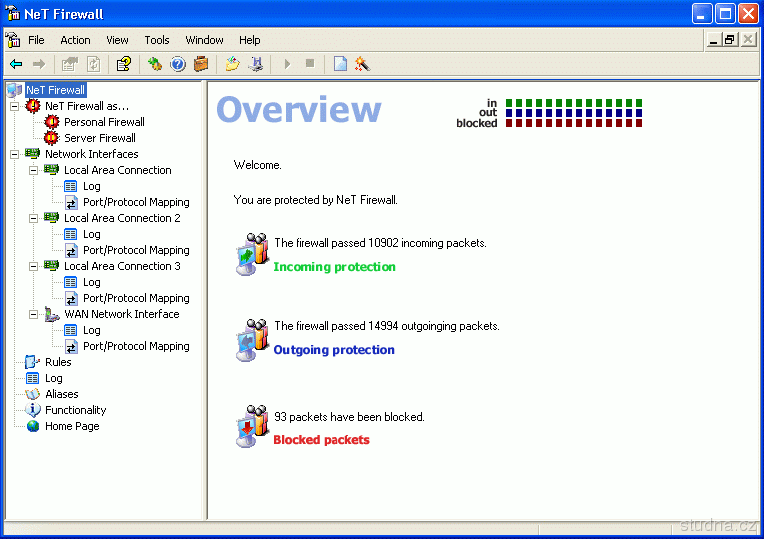Open the Home Page tree item
The height and width of the screenshot is (539, 764).
(x=72, y=426)
